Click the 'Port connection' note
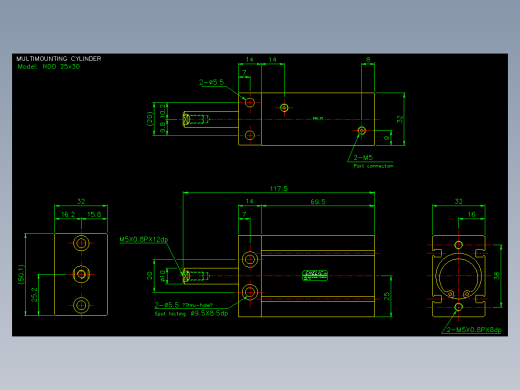This screenshot has height=390, width=520. click(x=373, y=166)
